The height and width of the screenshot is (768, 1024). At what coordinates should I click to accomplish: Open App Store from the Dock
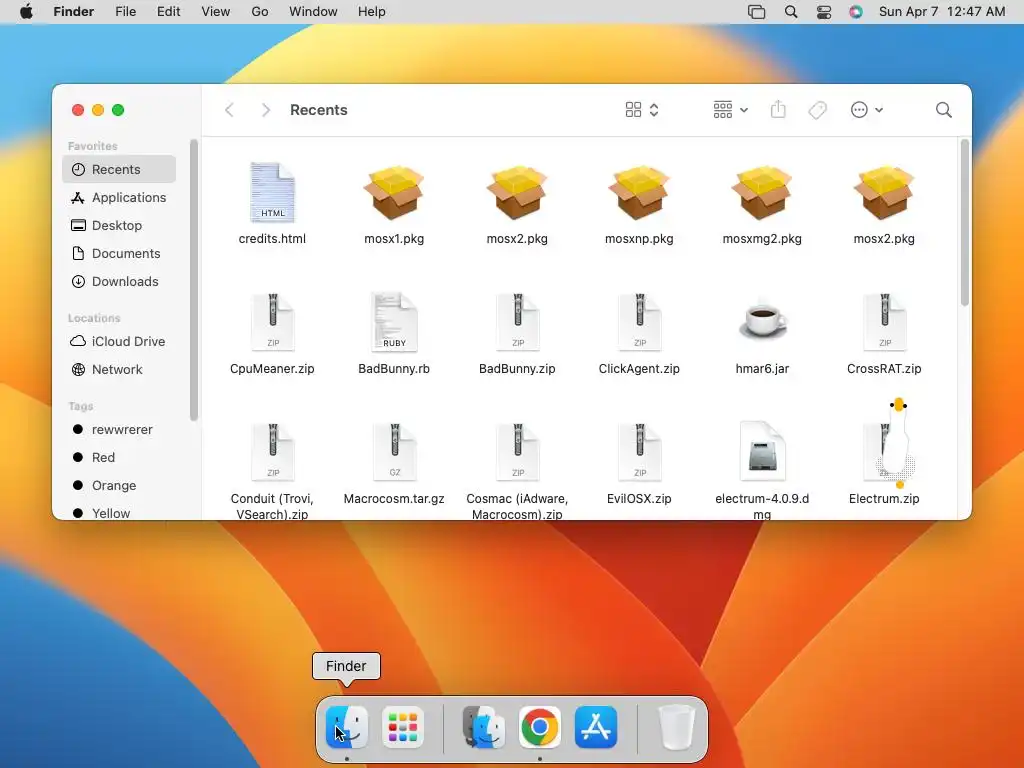point(596,727)
